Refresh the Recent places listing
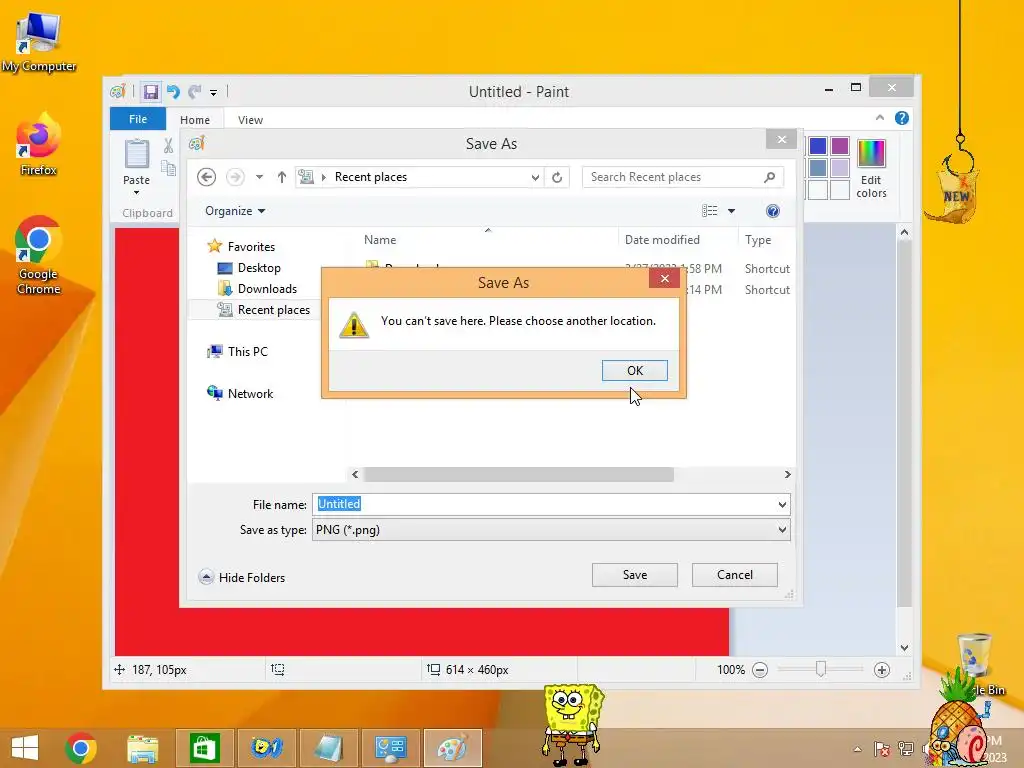 pyautogui.click(x=557, y=177)
